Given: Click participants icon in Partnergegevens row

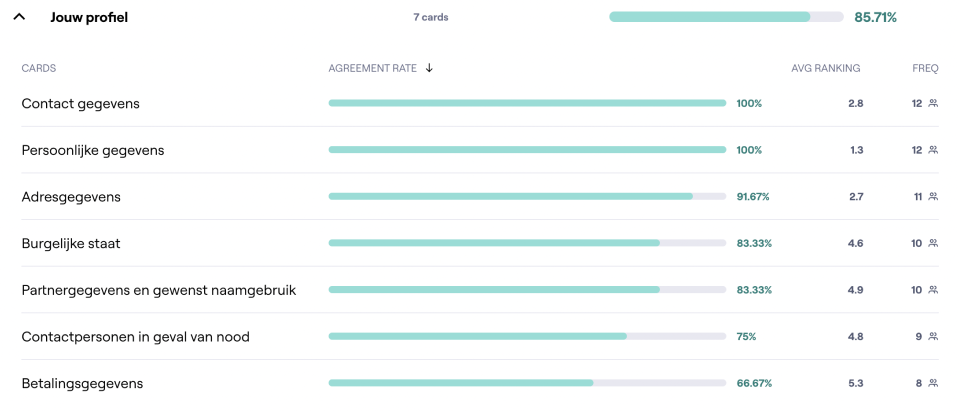Looking at the screenshot, I should point(933,290).
